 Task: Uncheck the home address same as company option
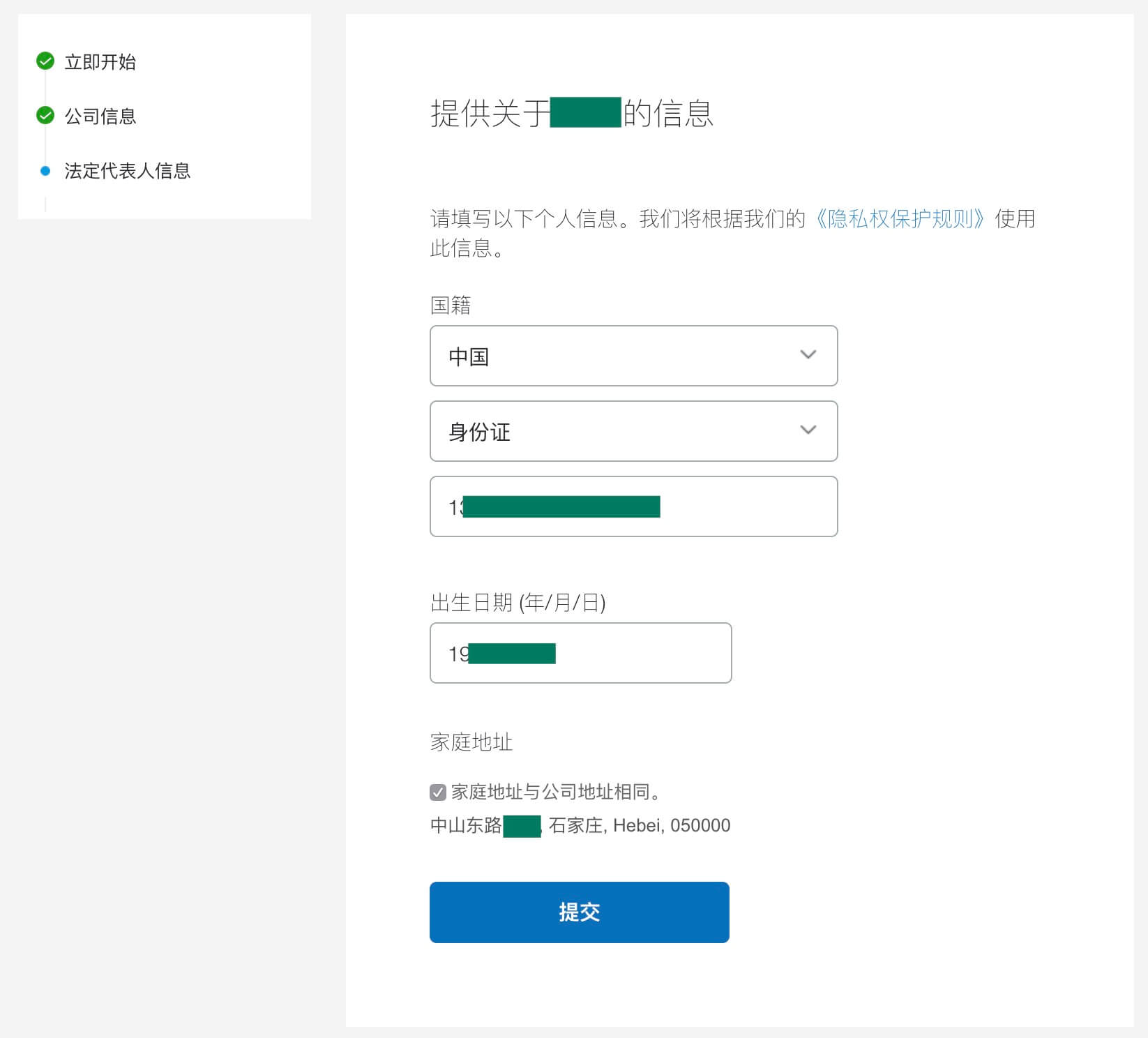coord(437,792)
